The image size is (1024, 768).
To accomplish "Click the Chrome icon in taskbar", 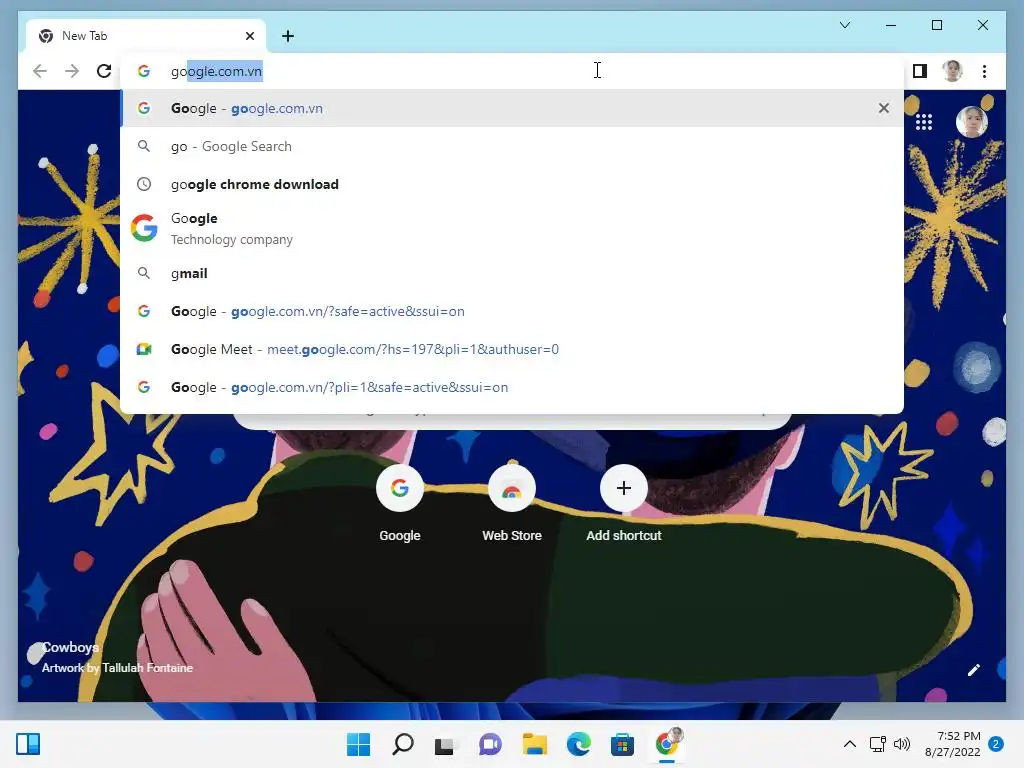I will pos(667,744).
